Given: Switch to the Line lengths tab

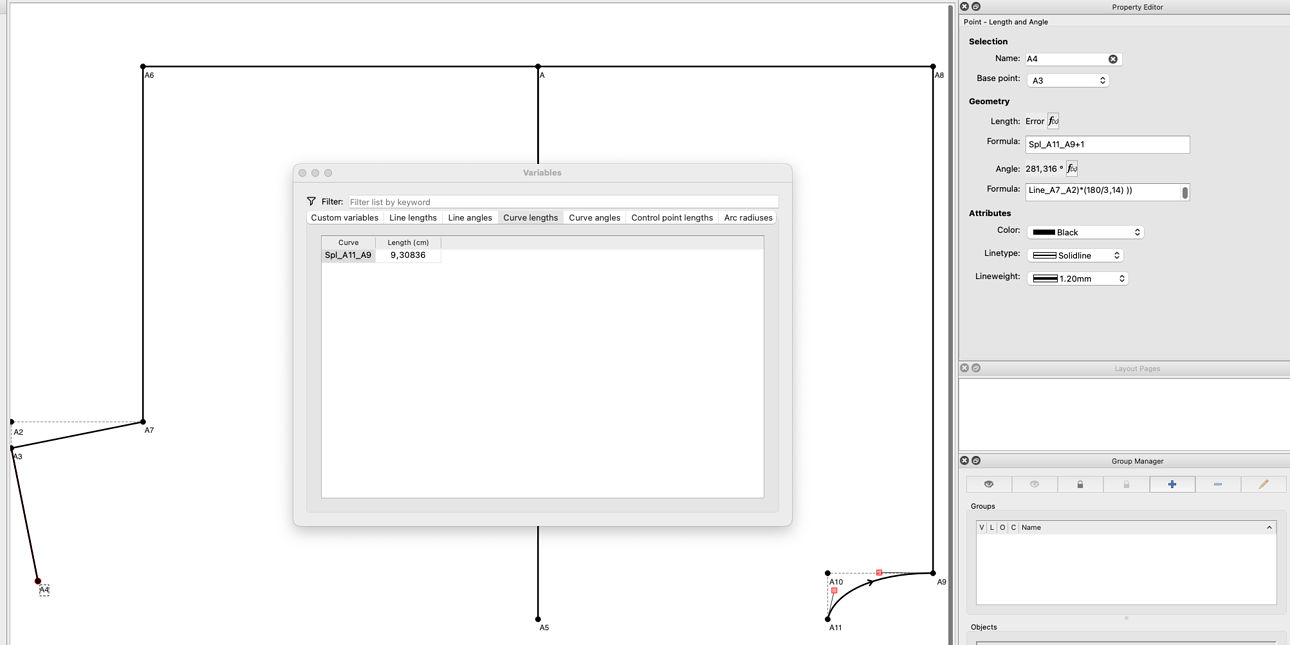Looking at the screenshot, I should tap(413, 217).
